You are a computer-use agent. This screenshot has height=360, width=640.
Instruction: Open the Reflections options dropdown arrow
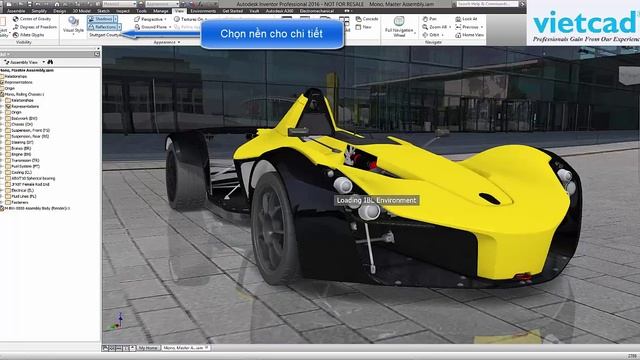click(119, 27)
